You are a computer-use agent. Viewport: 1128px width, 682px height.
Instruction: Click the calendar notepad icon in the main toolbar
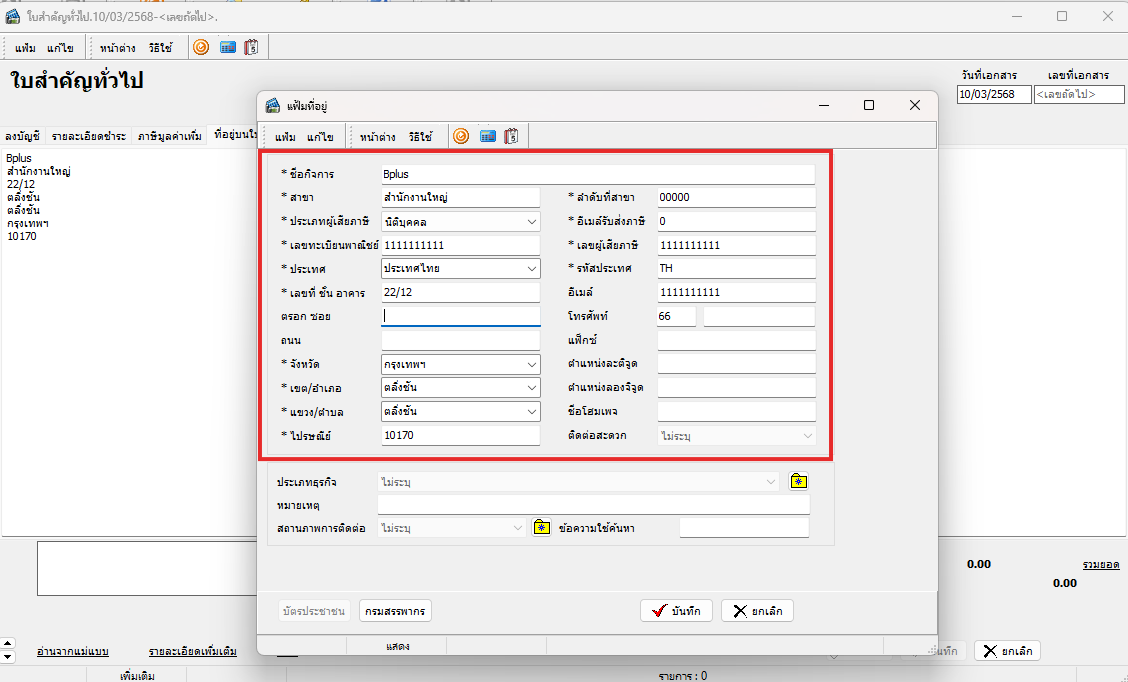251,47
